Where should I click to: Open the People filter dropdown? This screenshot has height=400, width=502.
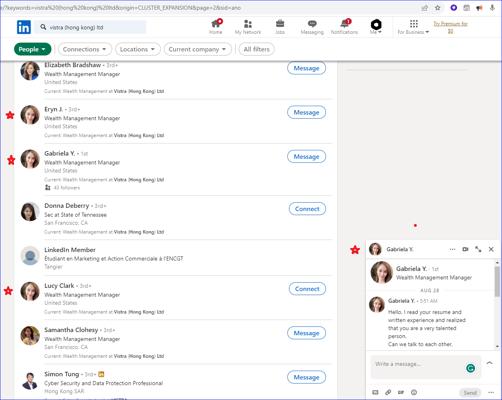32,49
